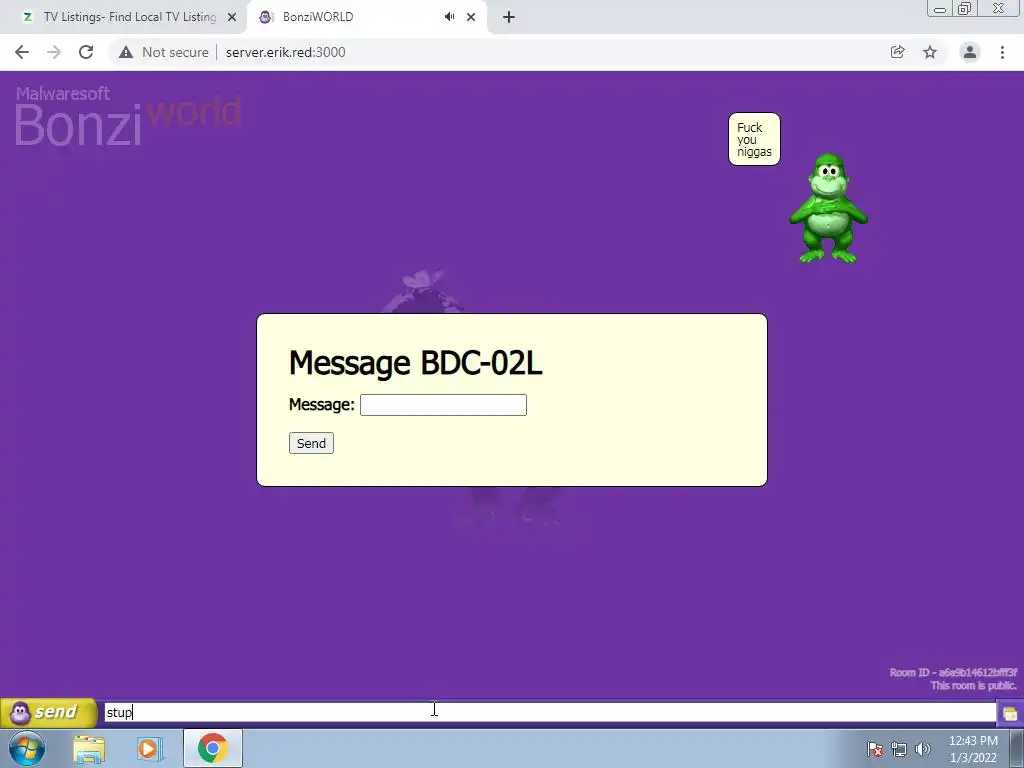Click the Not secure warning icon
The width and height of the screenshot is (1024, 768).
point(126,52)
